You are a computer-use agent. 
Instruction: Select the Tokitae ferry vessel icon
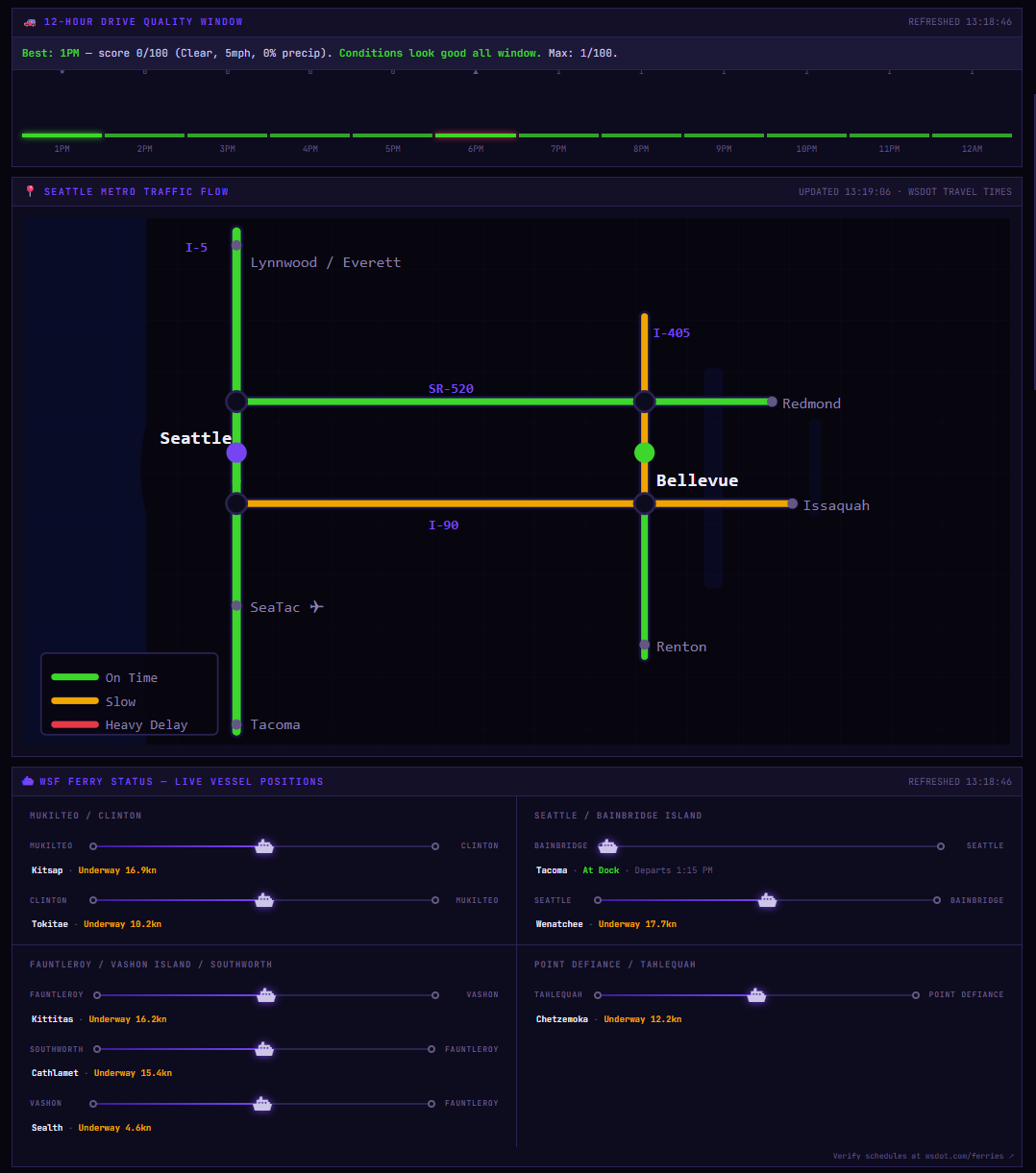click(x=263, y=900)
